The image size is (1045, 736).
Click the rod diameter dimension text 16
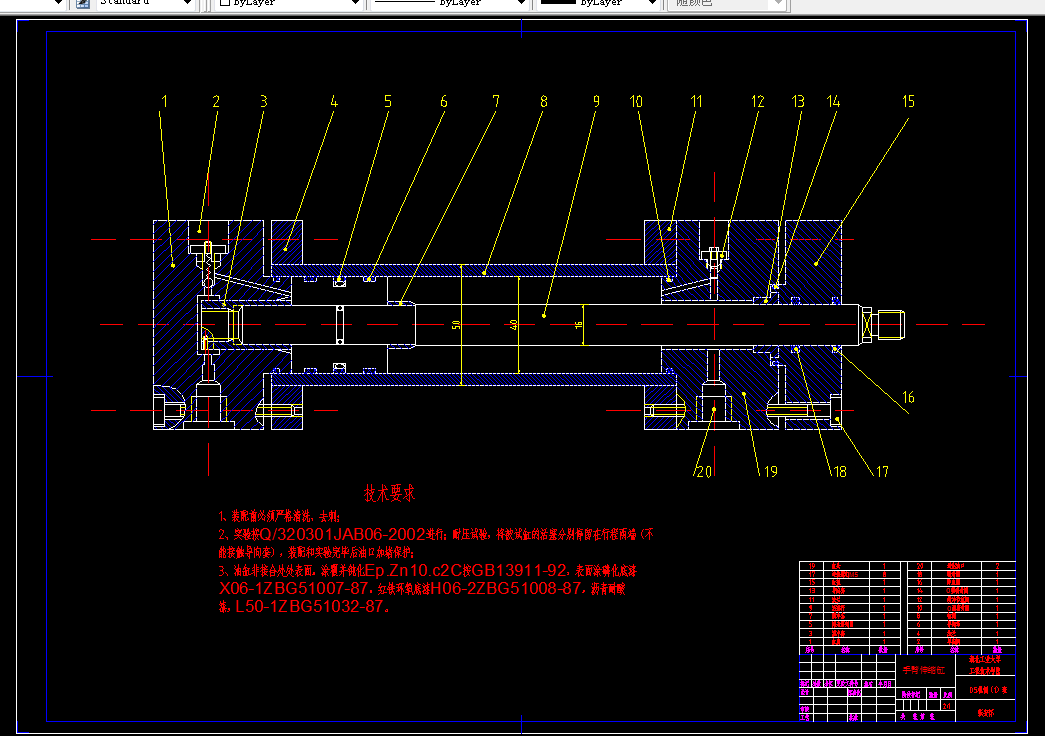click(x=578, y=325)
